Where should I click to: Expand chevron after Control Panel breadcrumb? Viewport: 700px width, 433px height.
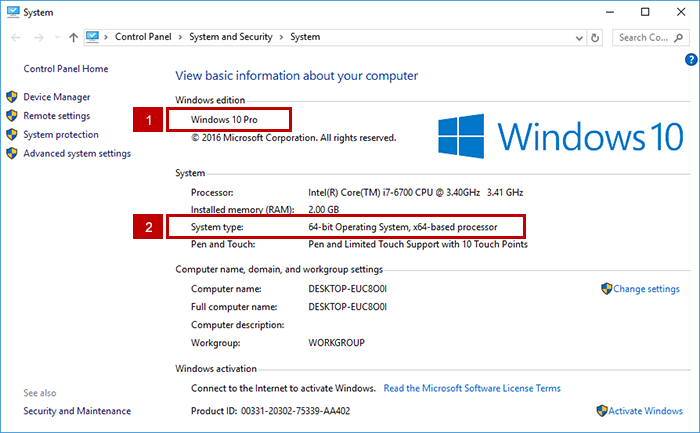pyautogui.click(x=180, y=37)
